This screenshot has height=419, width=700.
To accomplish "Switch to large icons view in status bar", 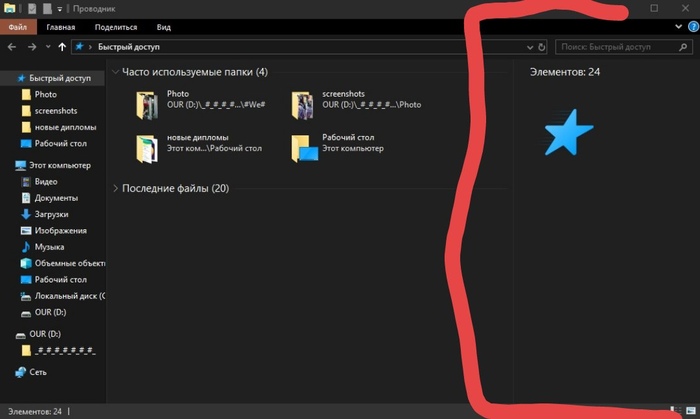I will pyautogui.click(x=691, y=411).
